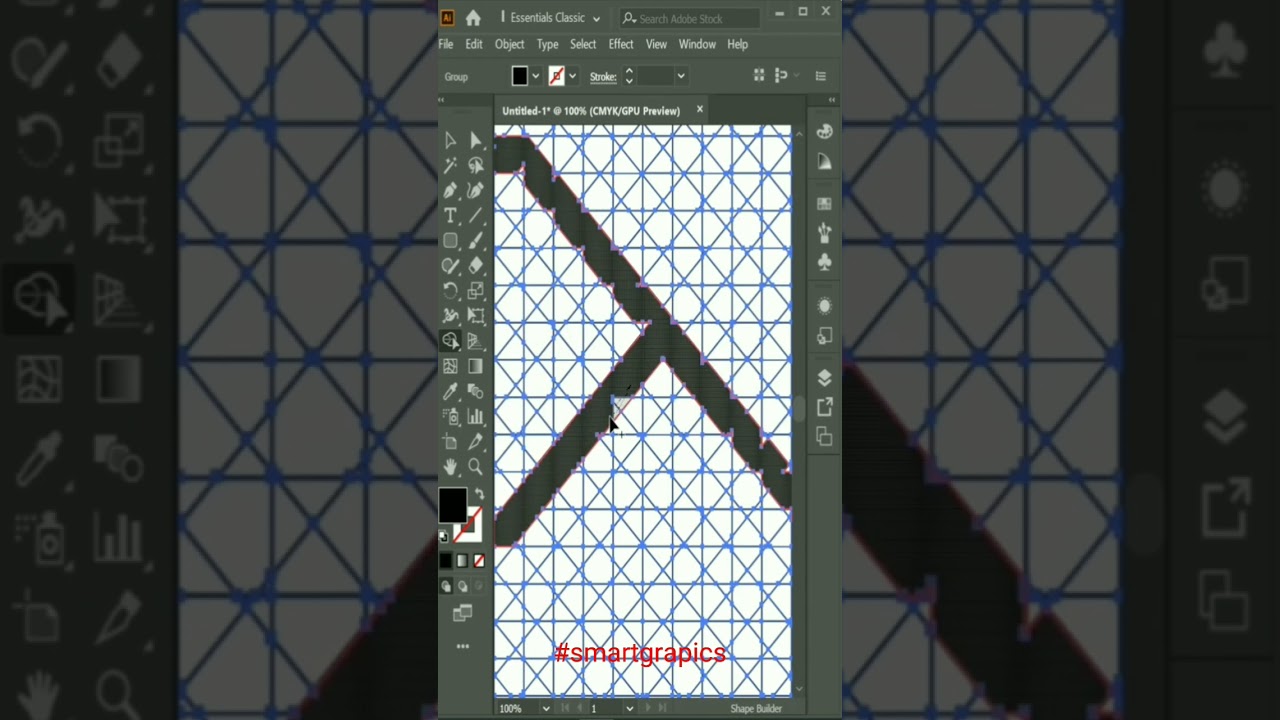Set paint mode to None
Image resolution: width=1280 pixels, height=720 pixels.
point(478,561)
